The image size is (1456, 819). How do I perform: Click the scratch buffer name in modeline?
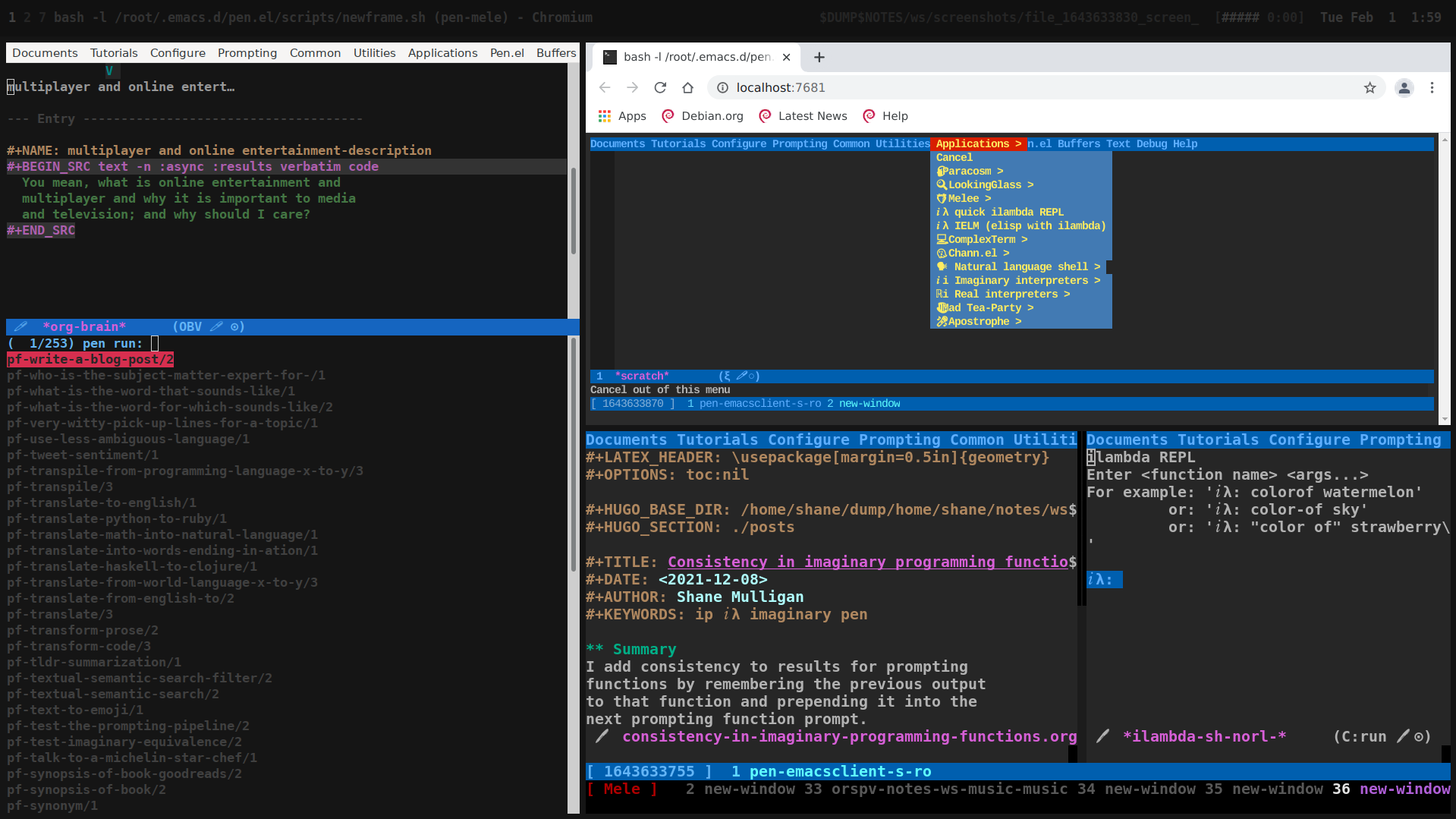pyautogui.click(x=642, y=376)
